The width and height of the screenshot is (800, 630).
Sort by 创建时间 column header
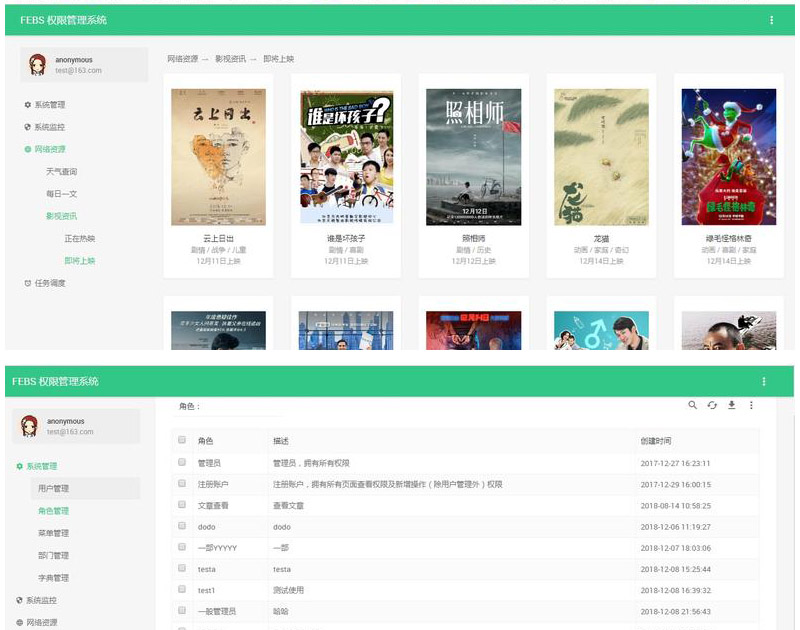pos(656,441)
